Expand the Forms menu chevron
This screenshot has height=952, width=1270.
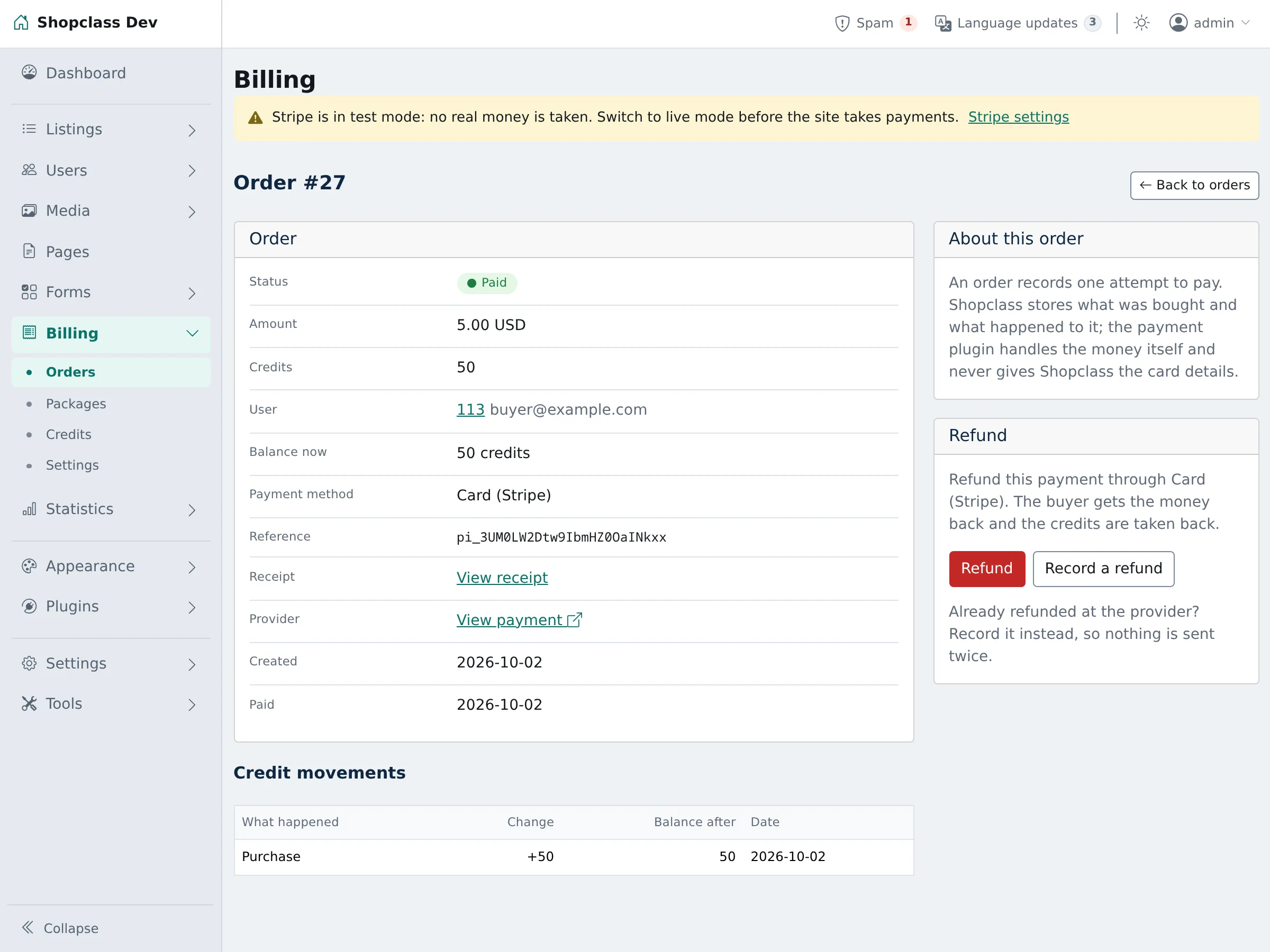pyautogui.click(x=192, y=293)
